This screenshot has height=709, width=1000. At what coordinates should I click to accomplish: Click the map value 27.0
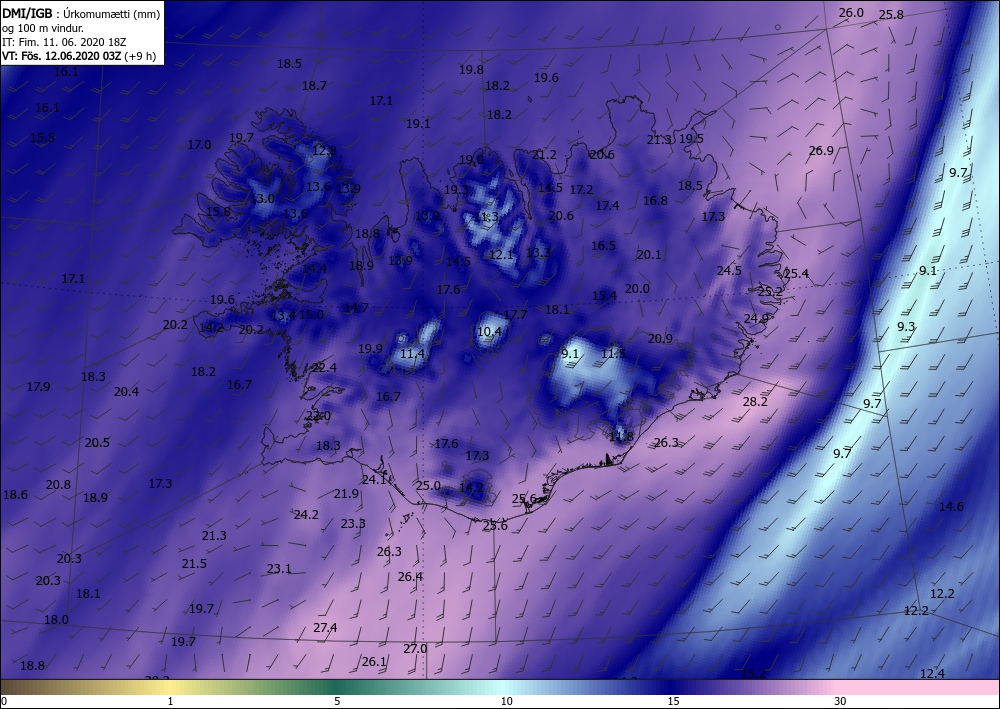[x=415, y=648]
